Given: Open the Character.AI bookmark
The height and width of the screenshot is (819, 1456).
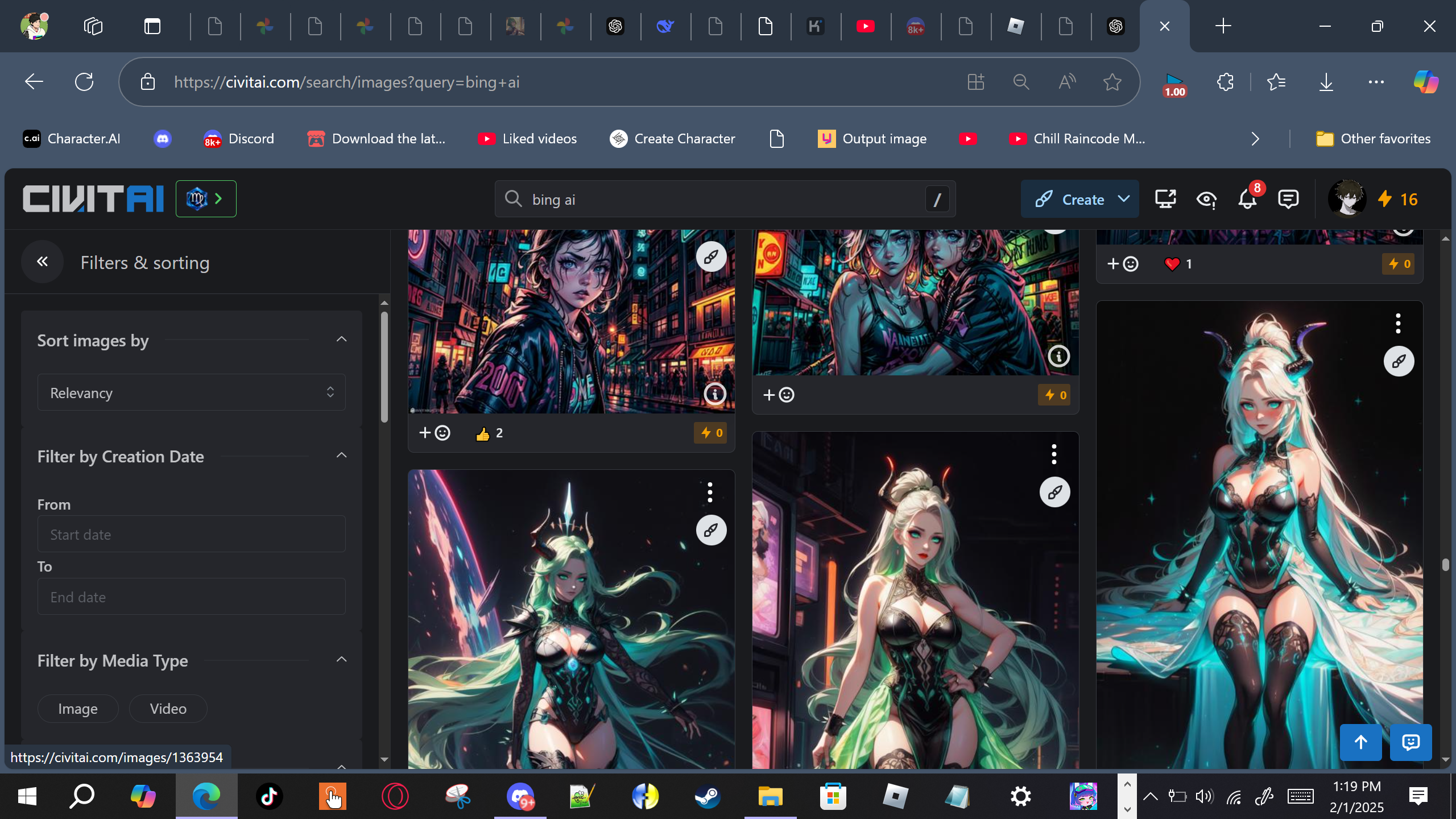Looking at the screenshot, I should (72, 139).
